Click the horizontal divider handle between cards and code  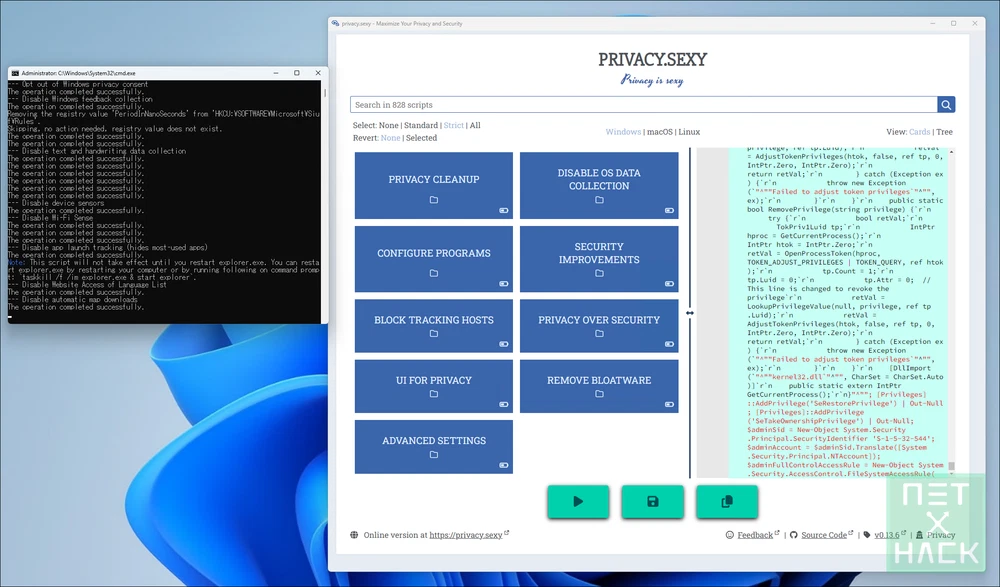(689, 313)
